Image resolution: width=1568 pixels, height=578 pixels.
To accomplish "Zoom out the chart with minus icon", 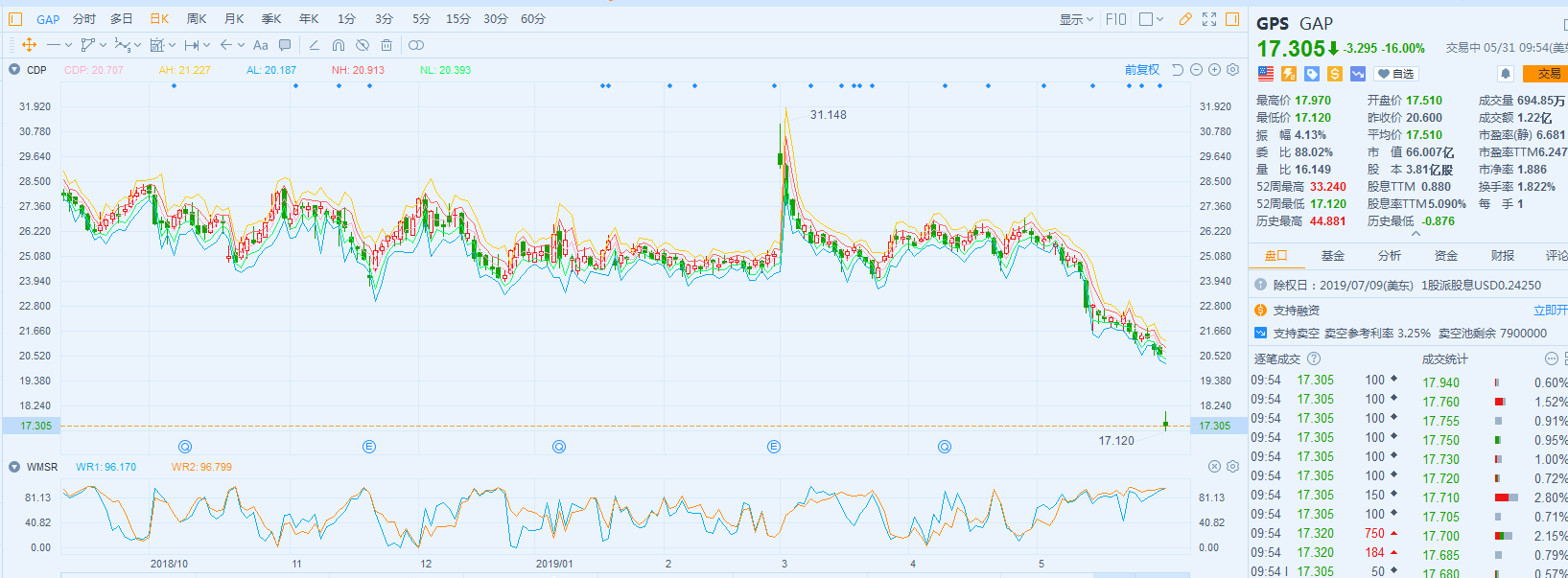I will [1196, 70].
